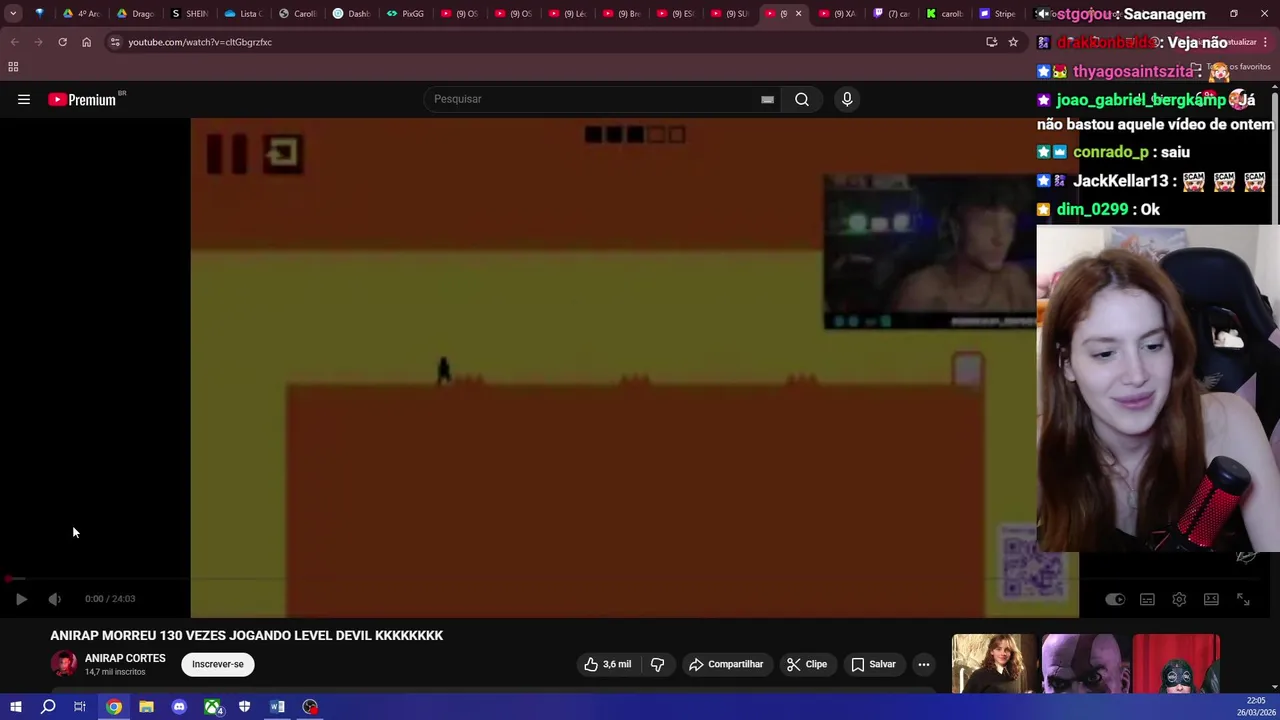This screenshot has height=720, width=1280.
Task: Save the video with Salvar
Action: [873, 664]
